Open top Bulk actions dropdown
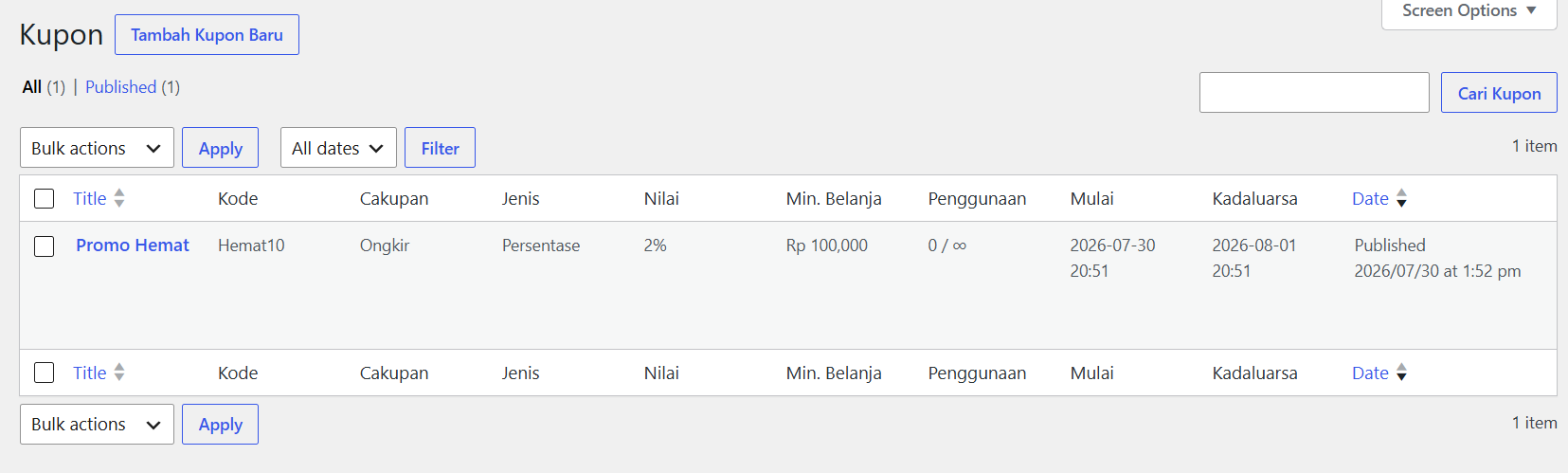Screen dimensions: 1568x473 (x=97, y=148)
